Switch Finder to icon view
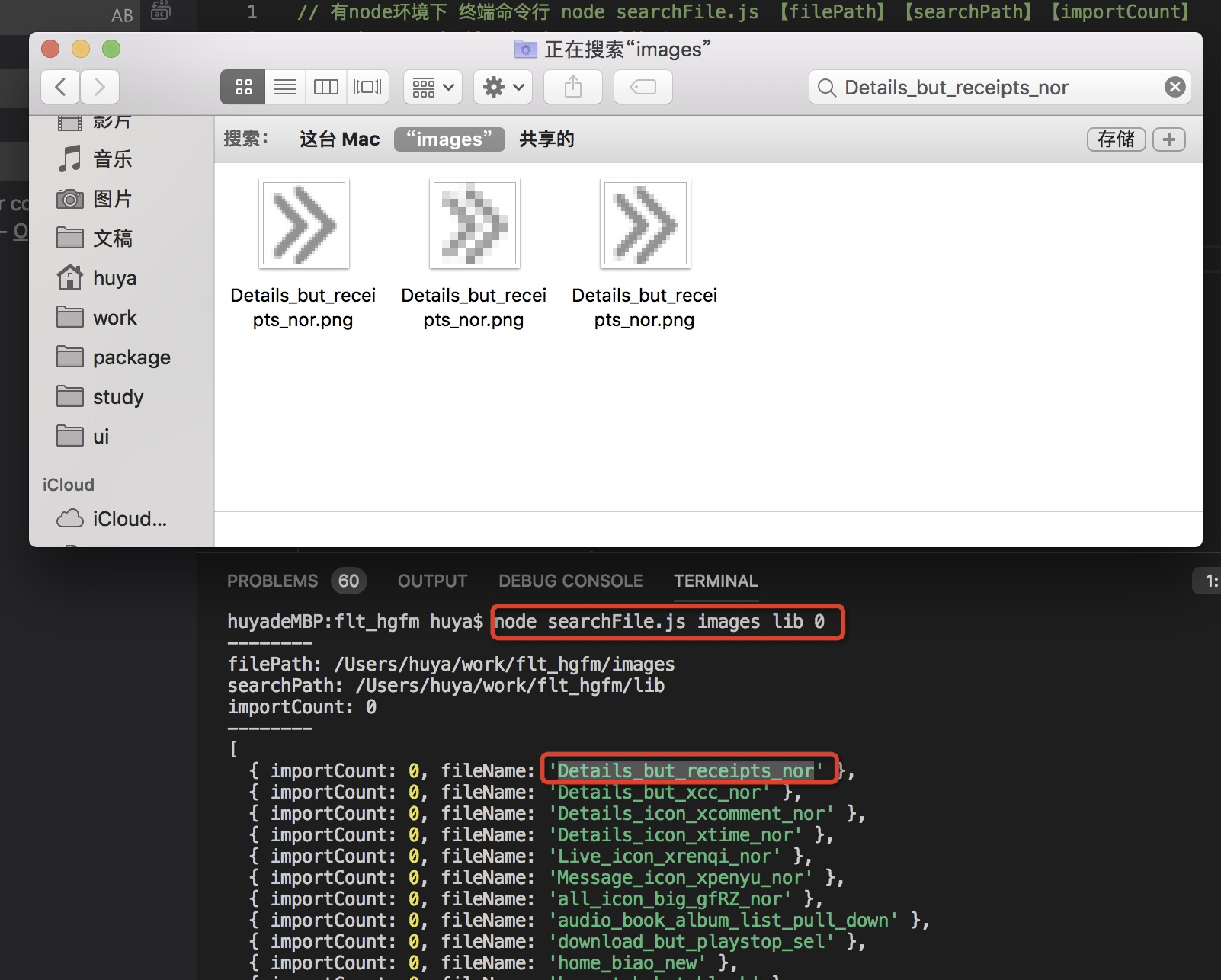Viewport: 1221px width, 980px height. (x=243, y=87)
